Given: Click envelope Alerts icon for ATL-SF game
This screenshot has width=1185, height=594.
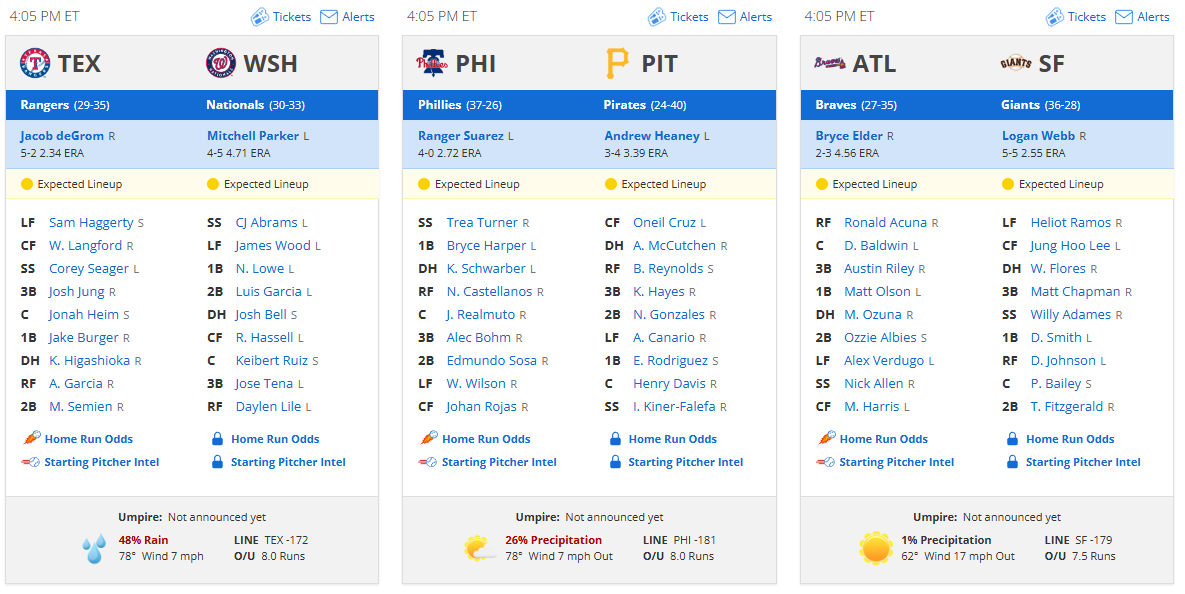Looking at the screenshot, I should 1125,17.
